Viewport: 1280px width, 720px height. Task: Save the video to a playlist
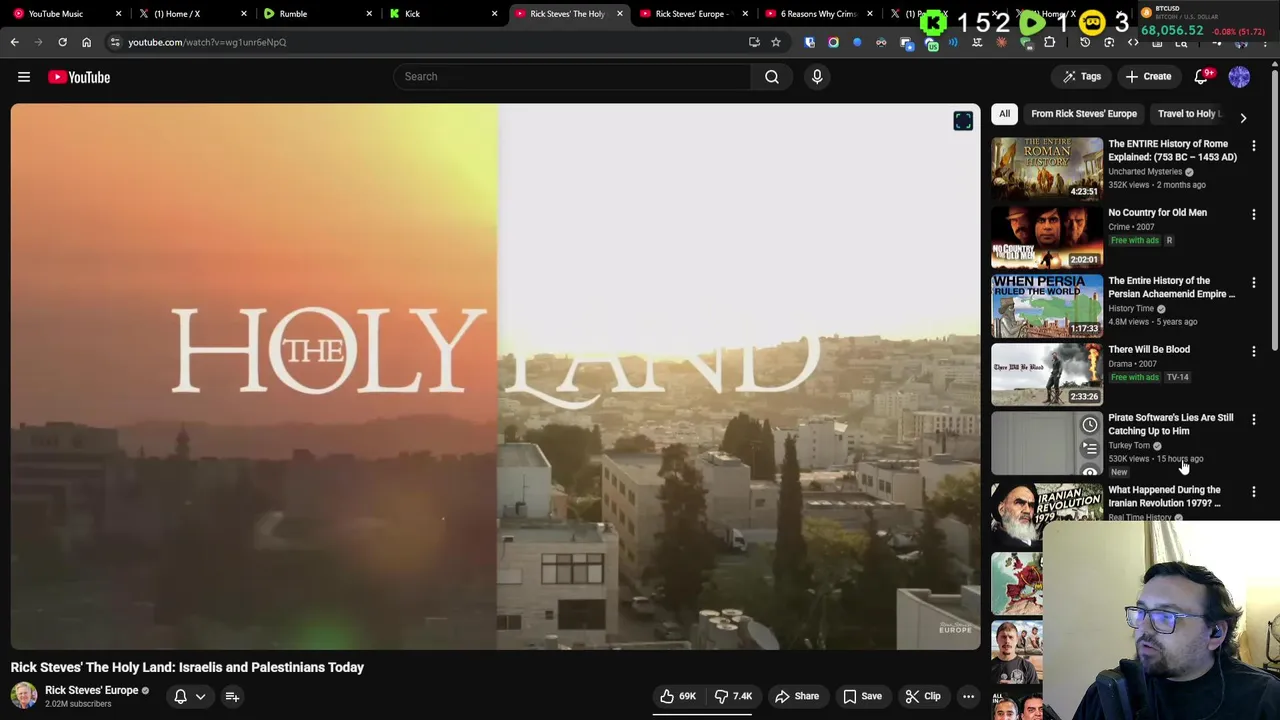pyautogui.click(x=862, y=696)
